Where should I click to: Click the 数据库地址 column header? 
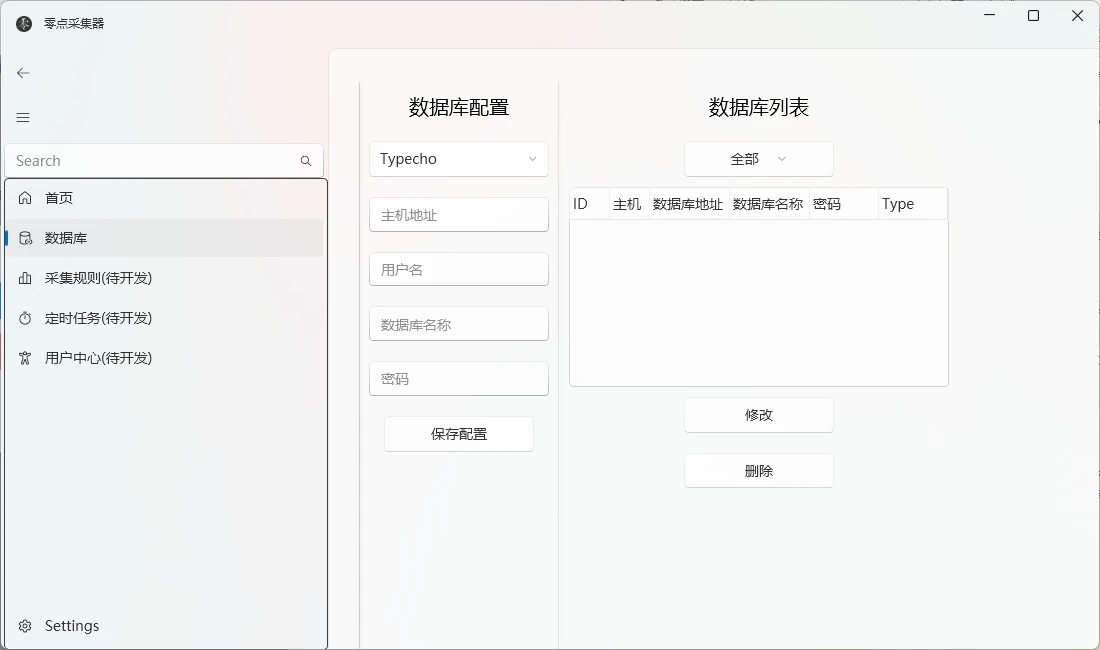pos(688,204)
